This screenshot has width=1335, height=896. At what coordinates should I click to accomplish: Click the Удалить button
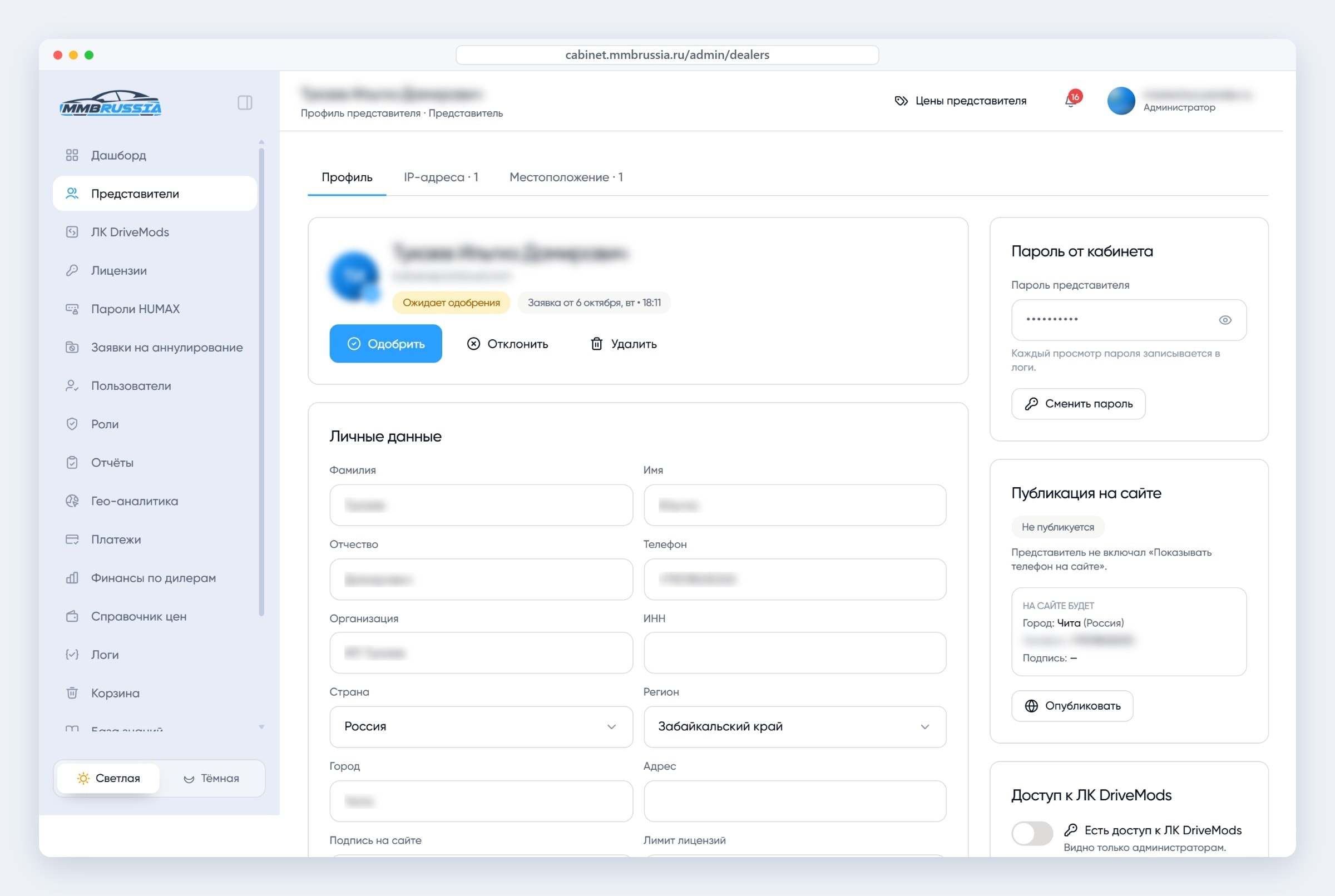point(624,343)
